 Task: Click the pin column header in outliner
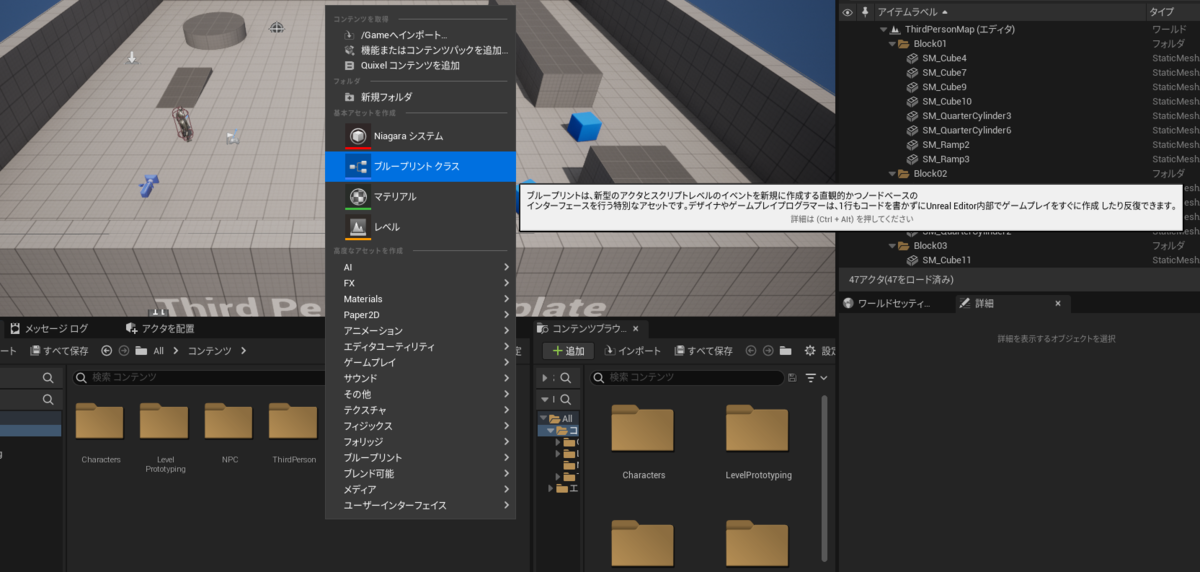[864, 12]
